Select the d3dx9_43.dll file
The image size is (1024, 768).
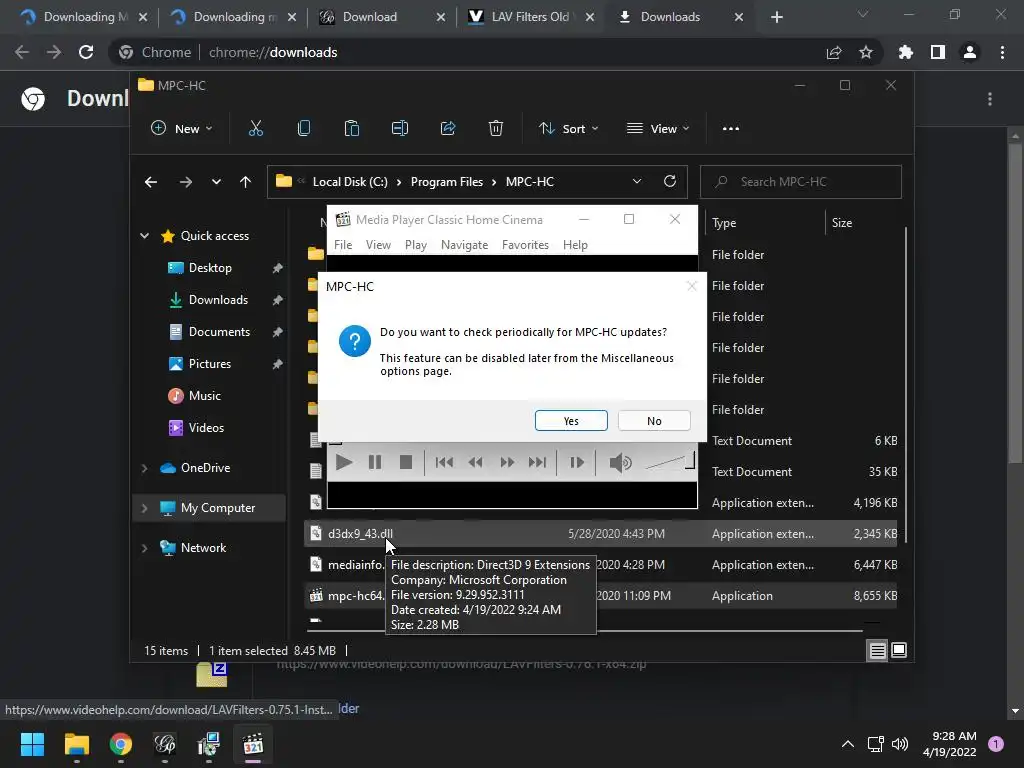(x=601, y=534)
